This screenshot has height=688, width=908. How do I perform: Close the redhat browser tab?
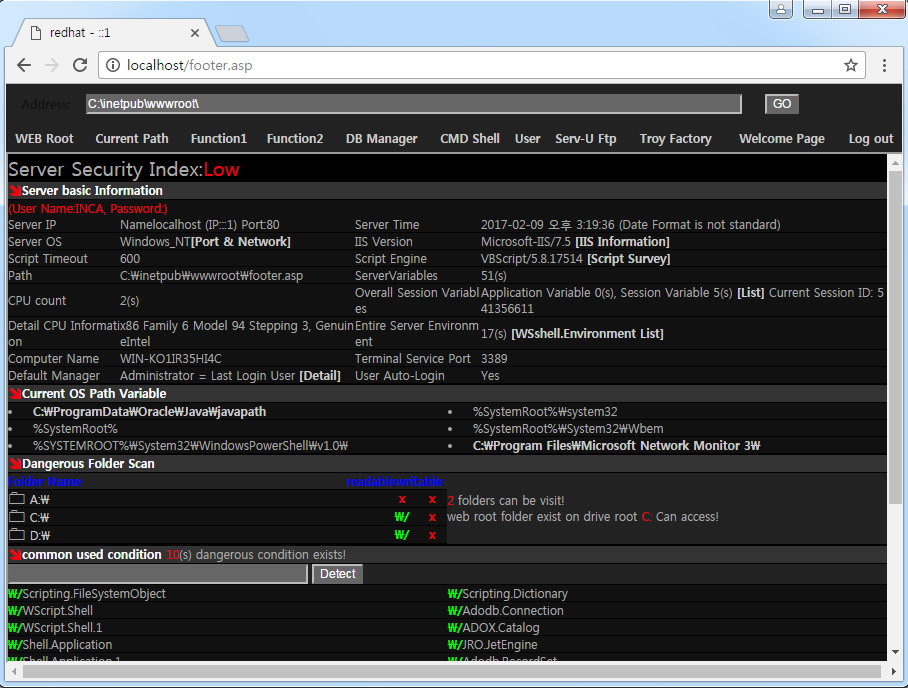[195, 33]
